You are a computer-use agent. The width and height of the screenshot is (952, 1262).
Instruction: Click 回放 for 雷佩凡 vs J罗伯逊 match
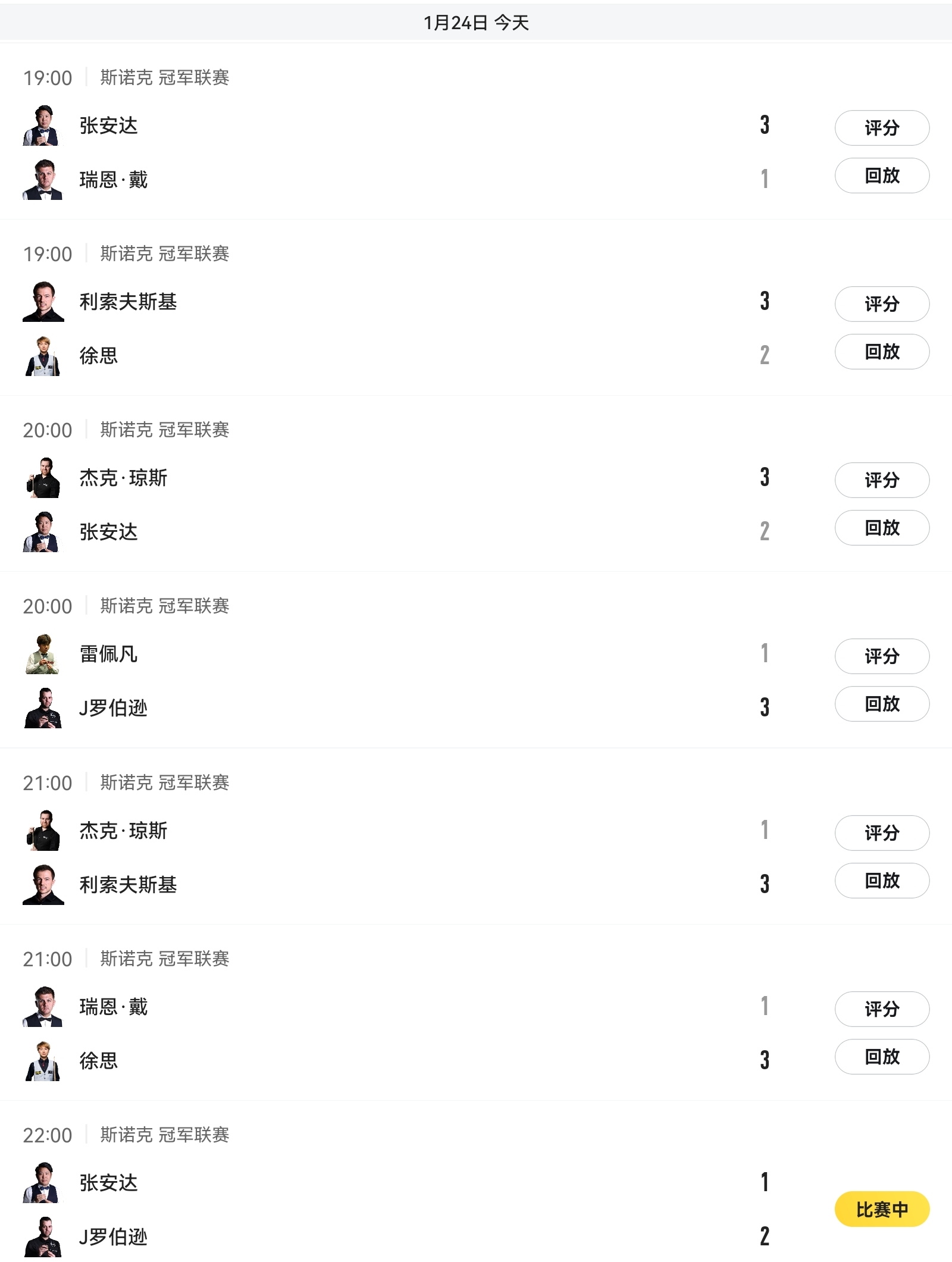[882, 704]
